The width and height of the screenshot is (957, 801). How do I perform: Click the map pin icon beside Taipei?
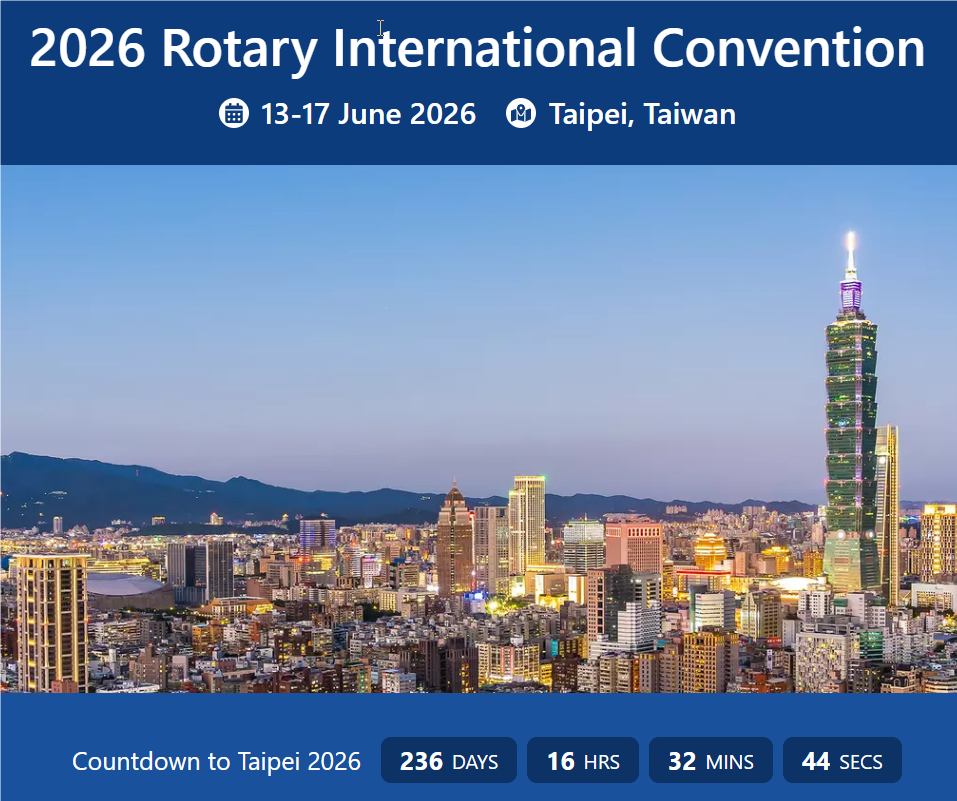(521, 114)
